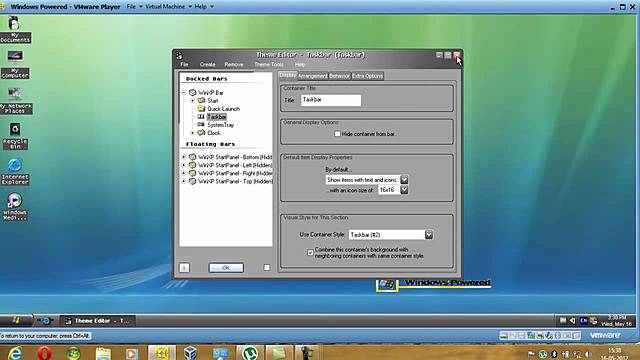Open Theme Editor File menu
Screen dimensions: 640x360
coord(184,64)
